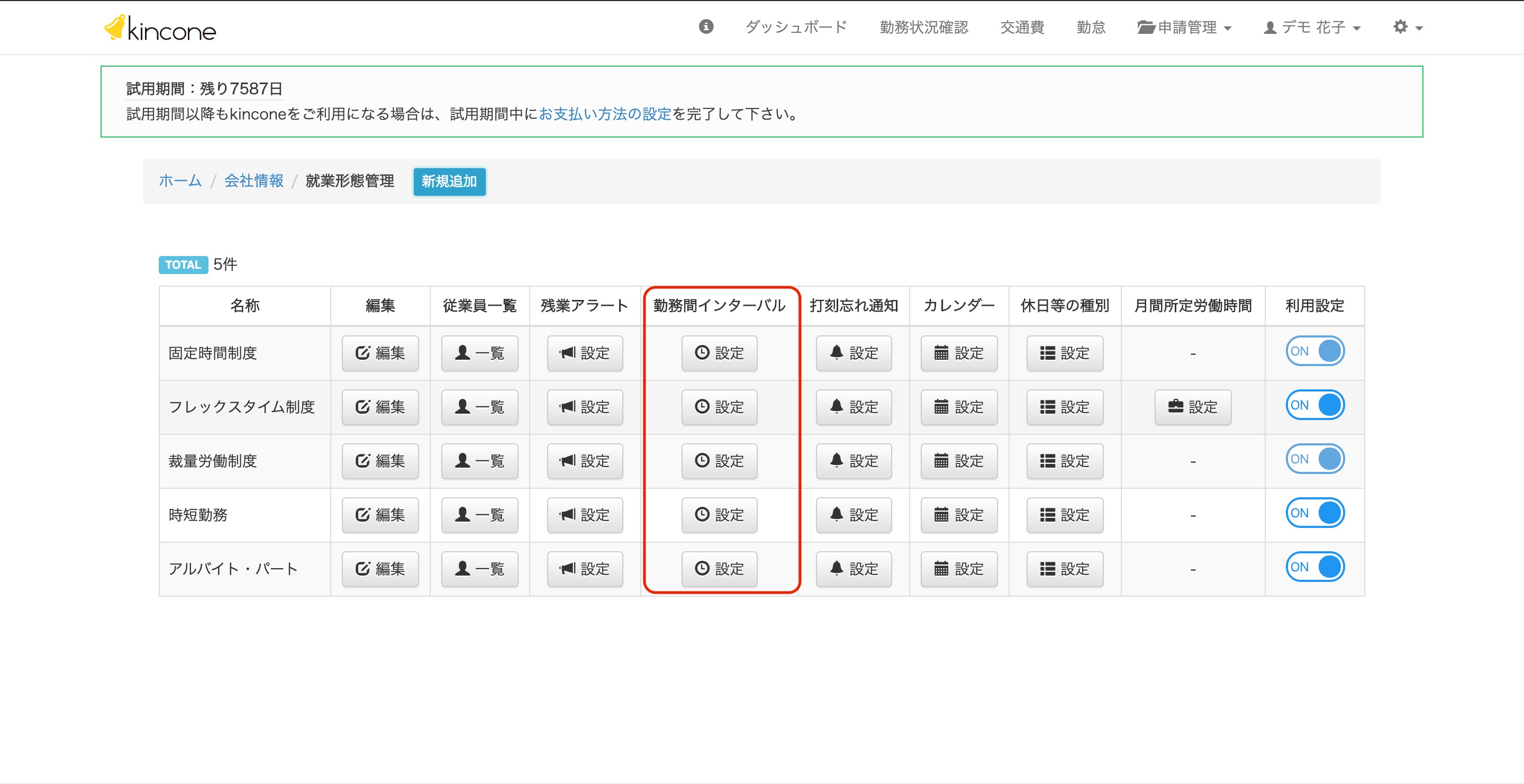Edit the アルバイト・パート work type

pyautogui.click(x=380, y=569)
